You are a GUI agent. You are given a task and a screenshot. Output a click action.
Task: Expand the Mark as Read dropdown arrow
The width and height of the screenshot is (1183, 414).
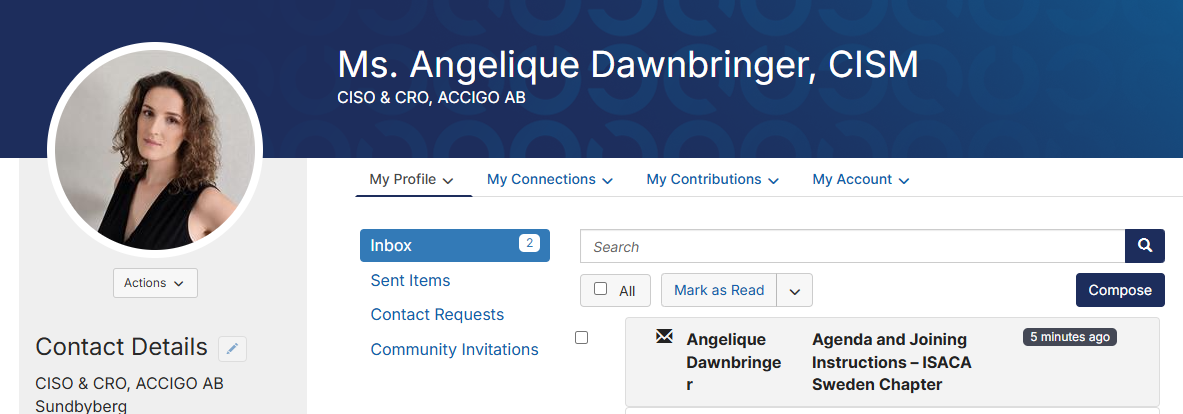(794, 290)
